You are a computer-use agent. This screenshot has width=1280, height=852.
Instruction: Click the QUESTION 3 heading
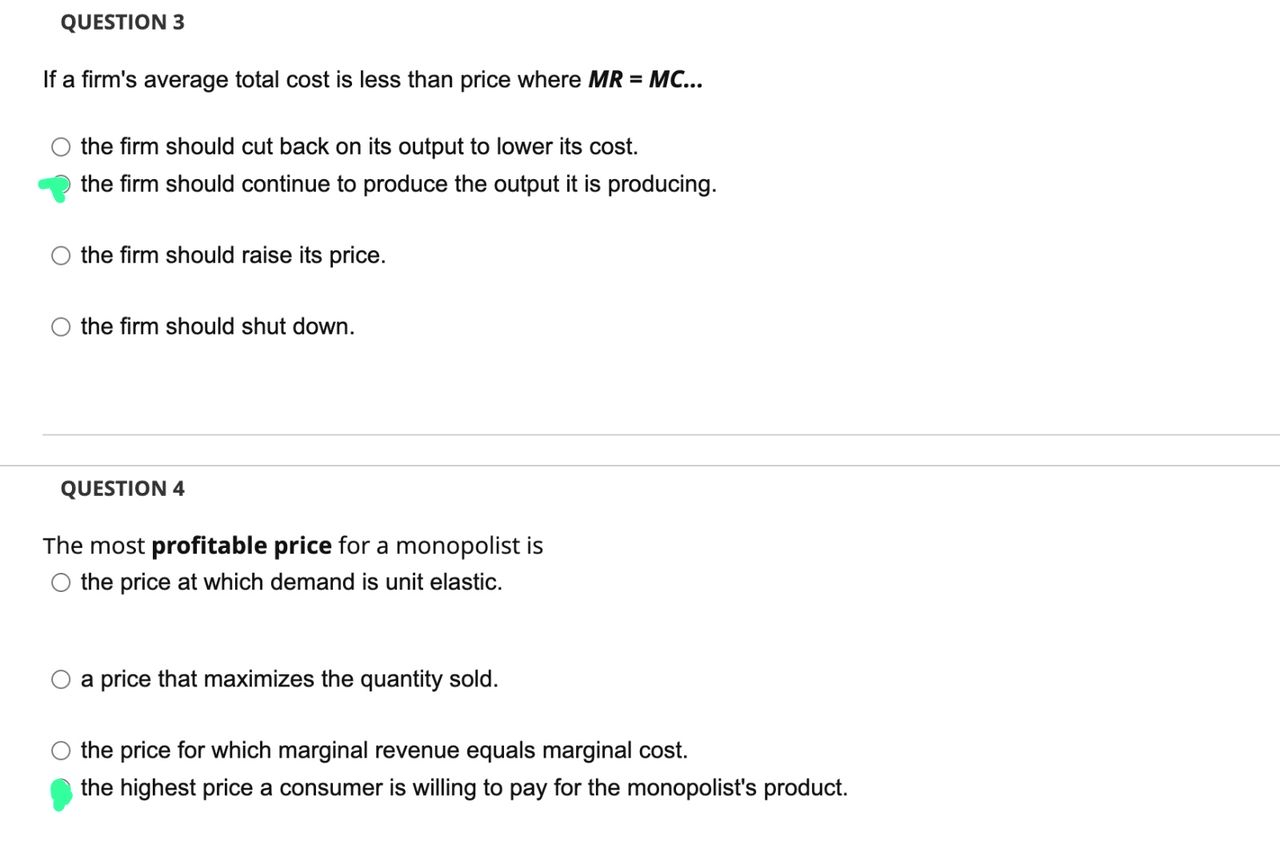[122, 22]
